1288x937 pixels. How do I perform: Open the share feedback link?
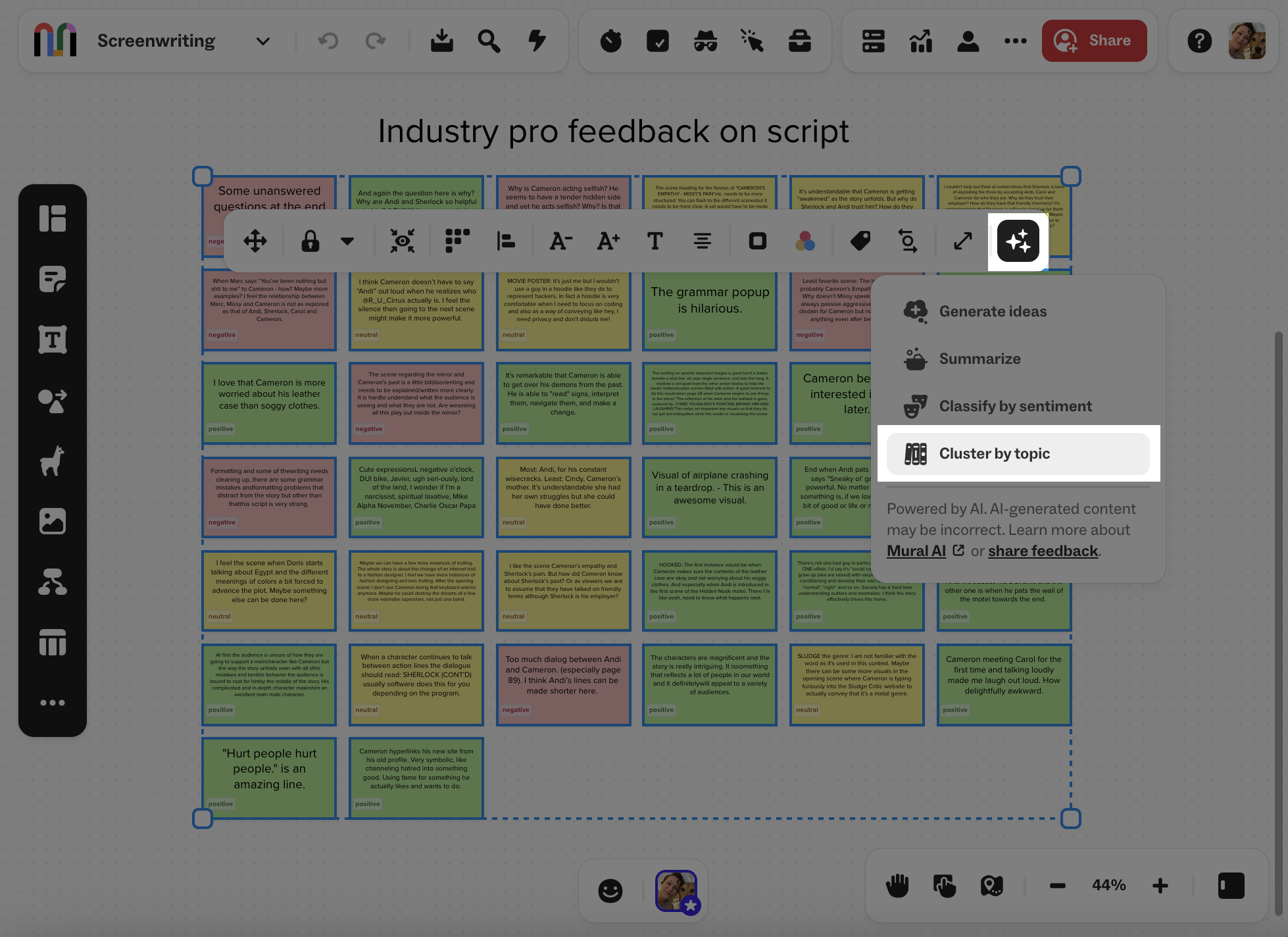(1043, 551)
